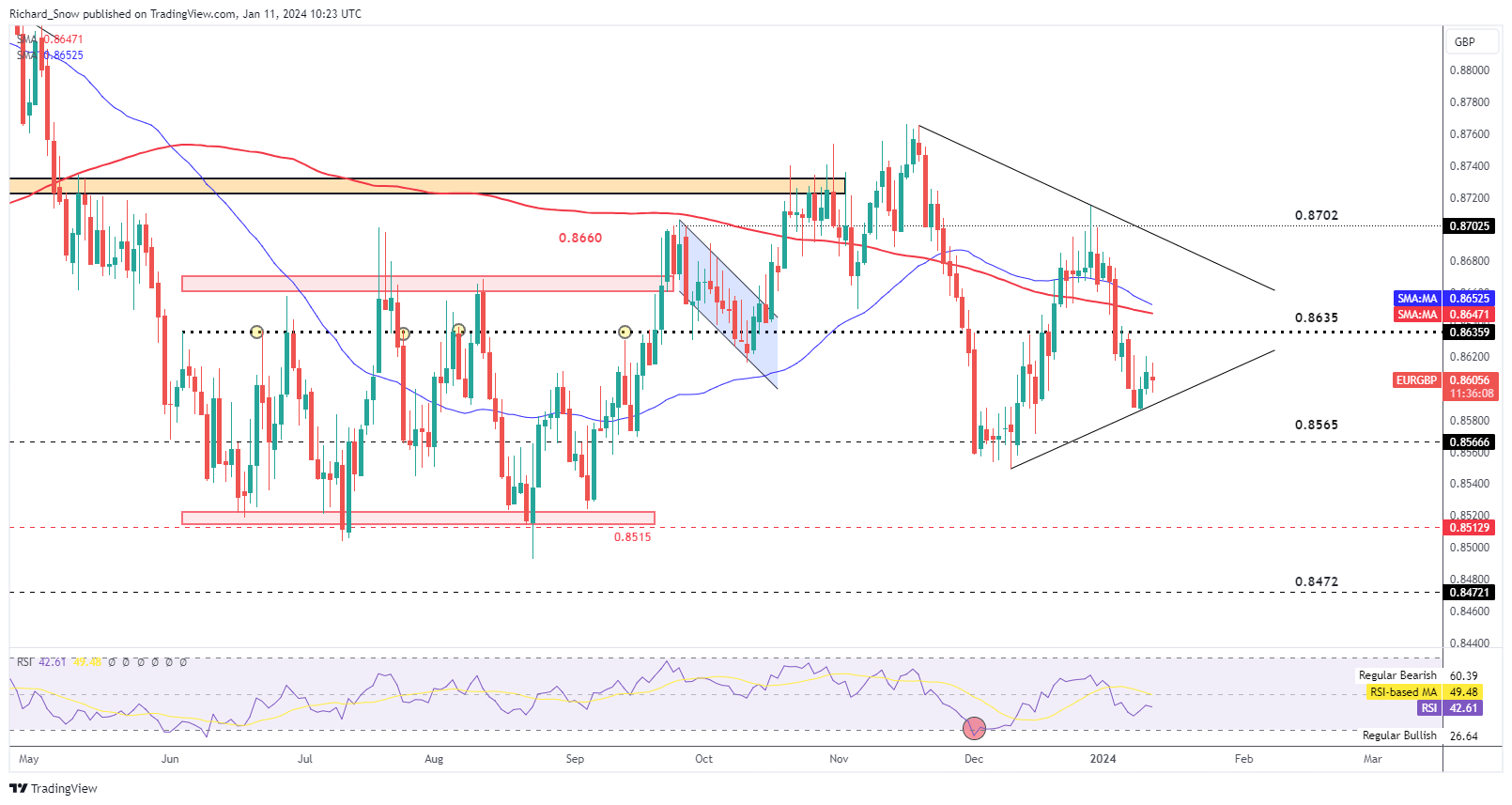
Task: Click 0.85000 on the price axis
Action: 1470,548
